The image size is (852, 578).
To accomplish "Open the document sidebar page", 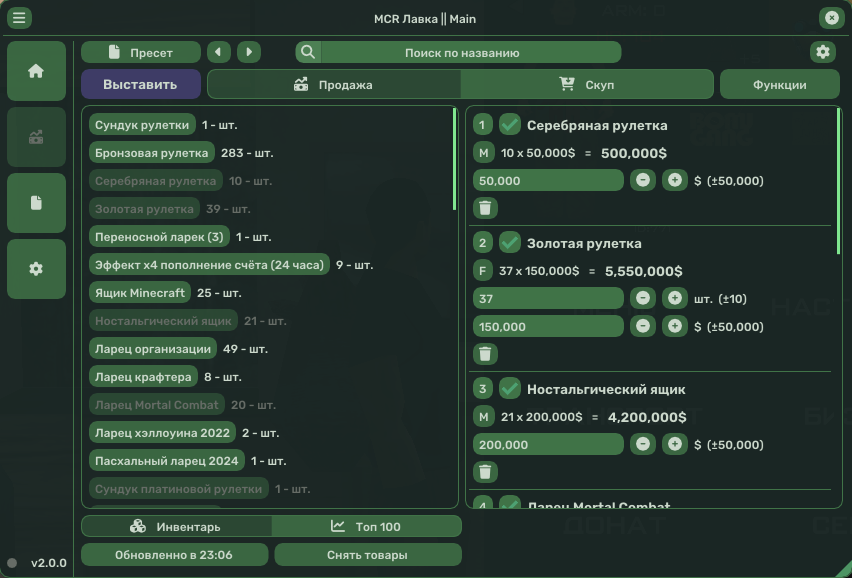I will [36, 203].
